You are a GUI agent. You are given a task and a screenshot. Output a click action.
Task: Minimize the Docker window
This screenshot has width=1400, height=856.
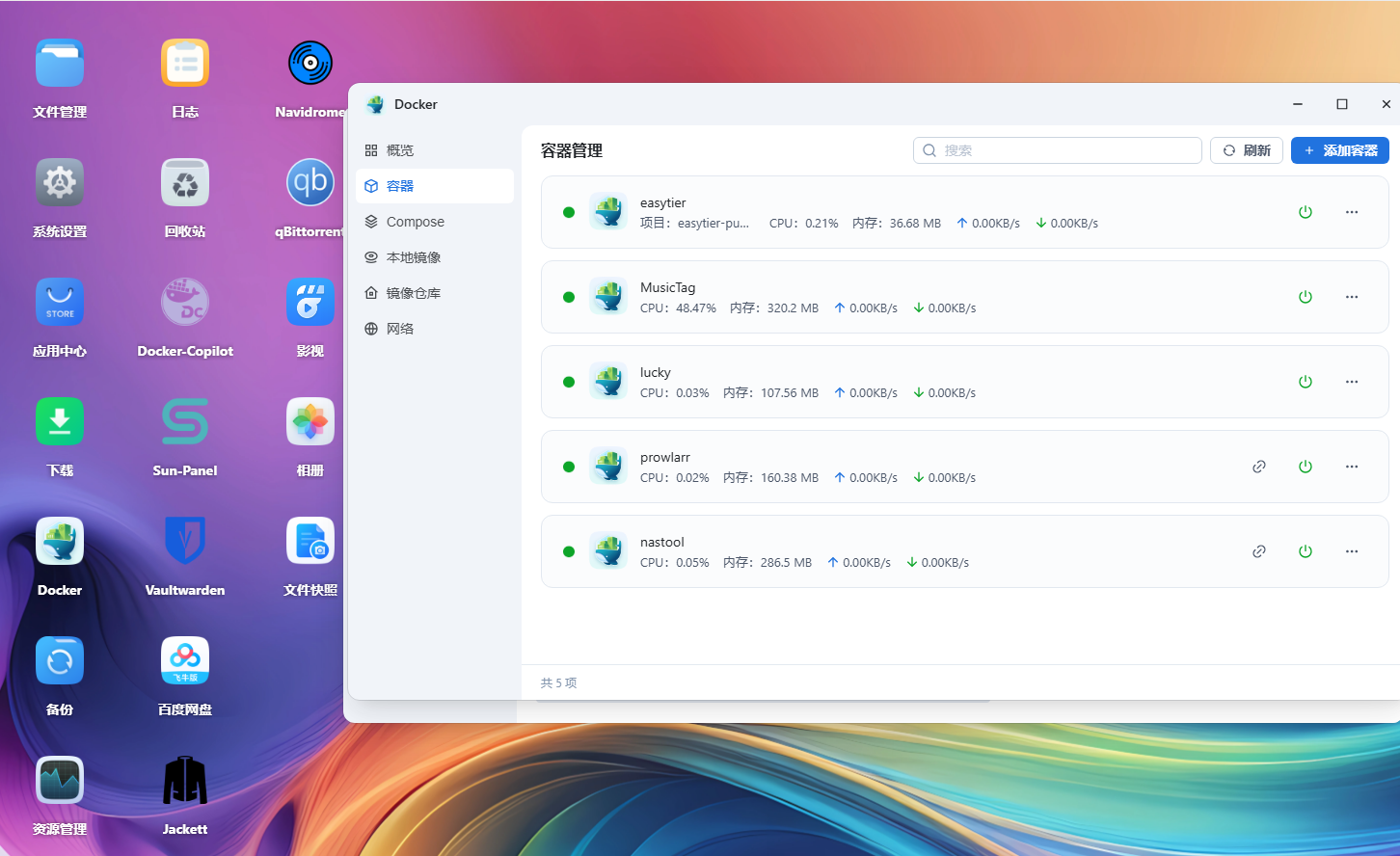point(1298,104)
